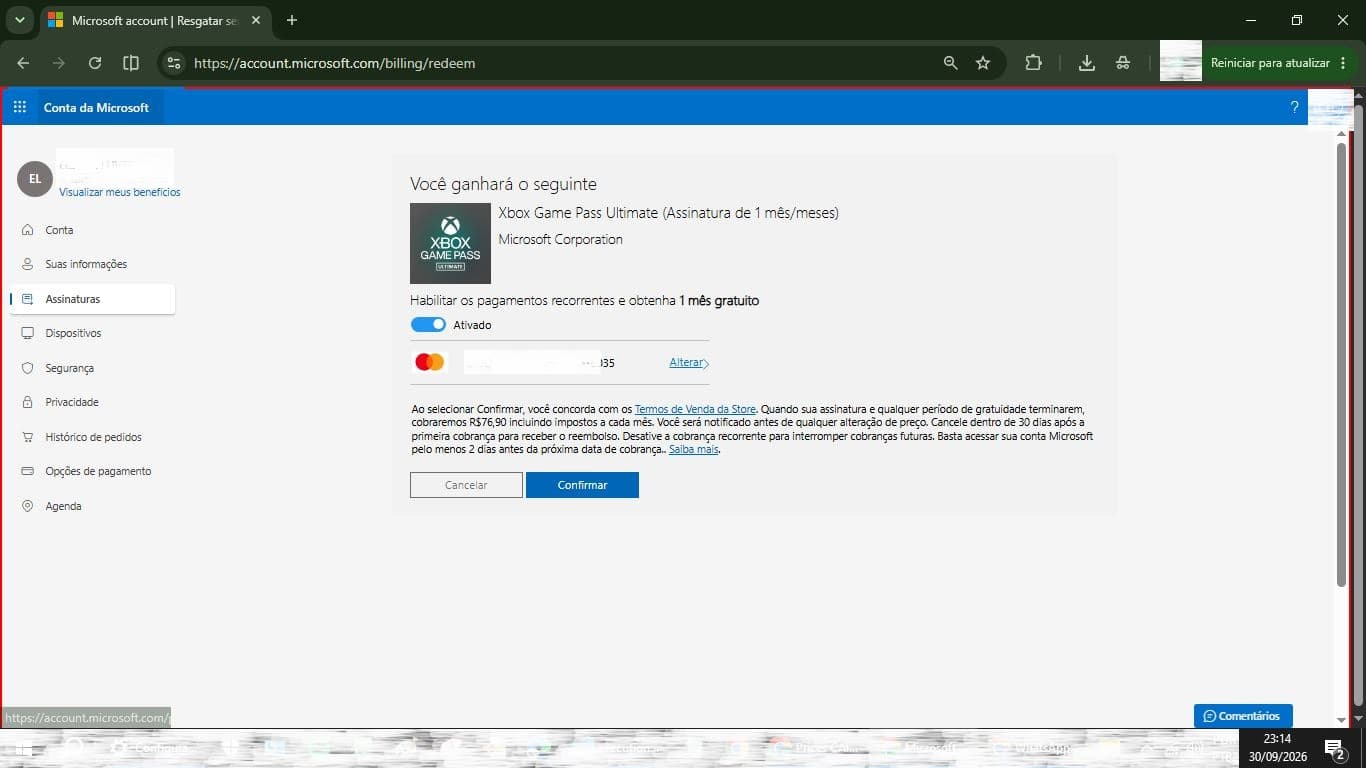The height and width of the screenshot is (768, 1366).
Task: Click Conta da Microsoft header title
Action: click(96, 107)
